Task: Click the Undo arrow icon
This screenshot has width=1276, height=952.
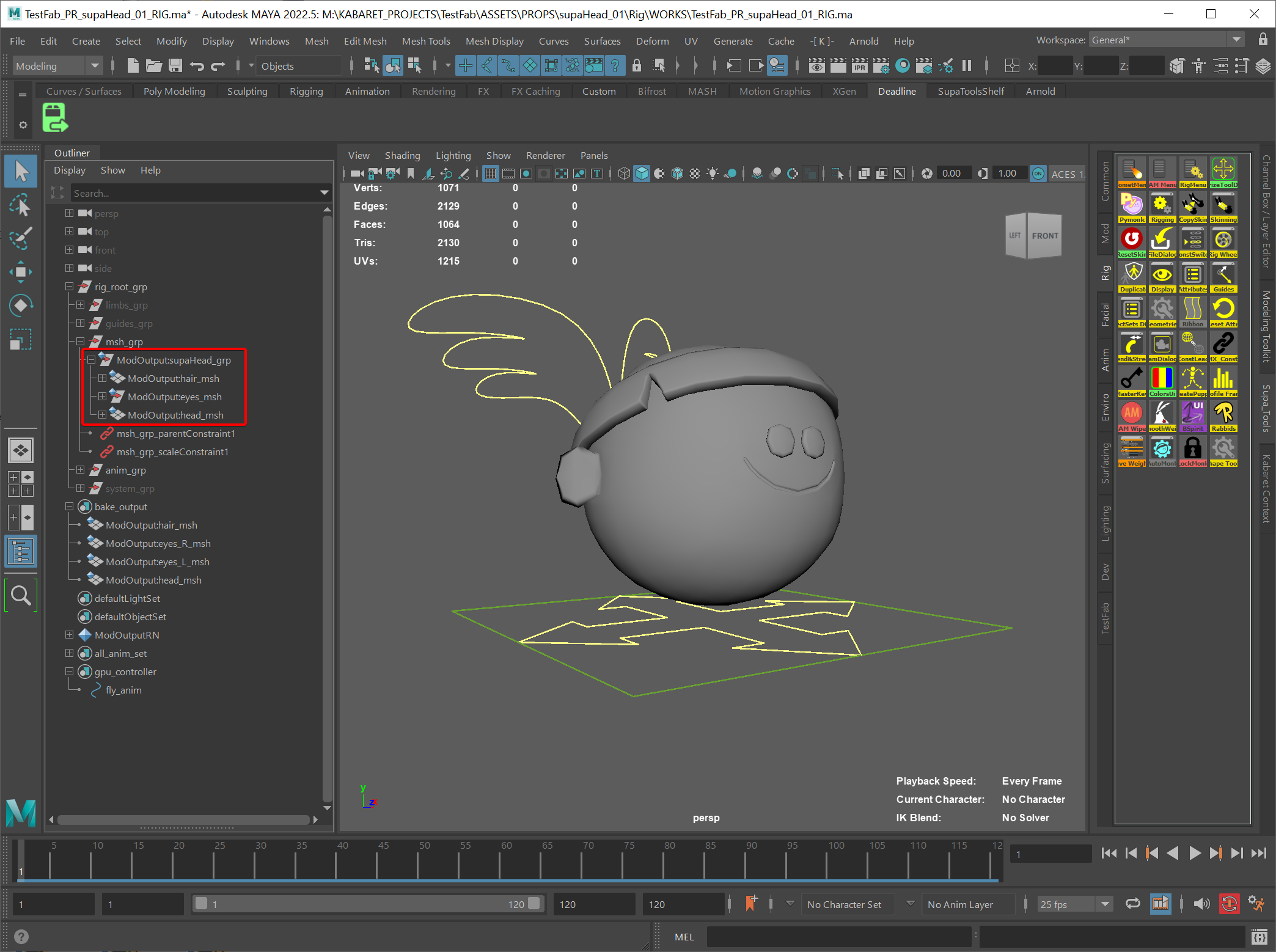Action: click(x=197, y=65)
